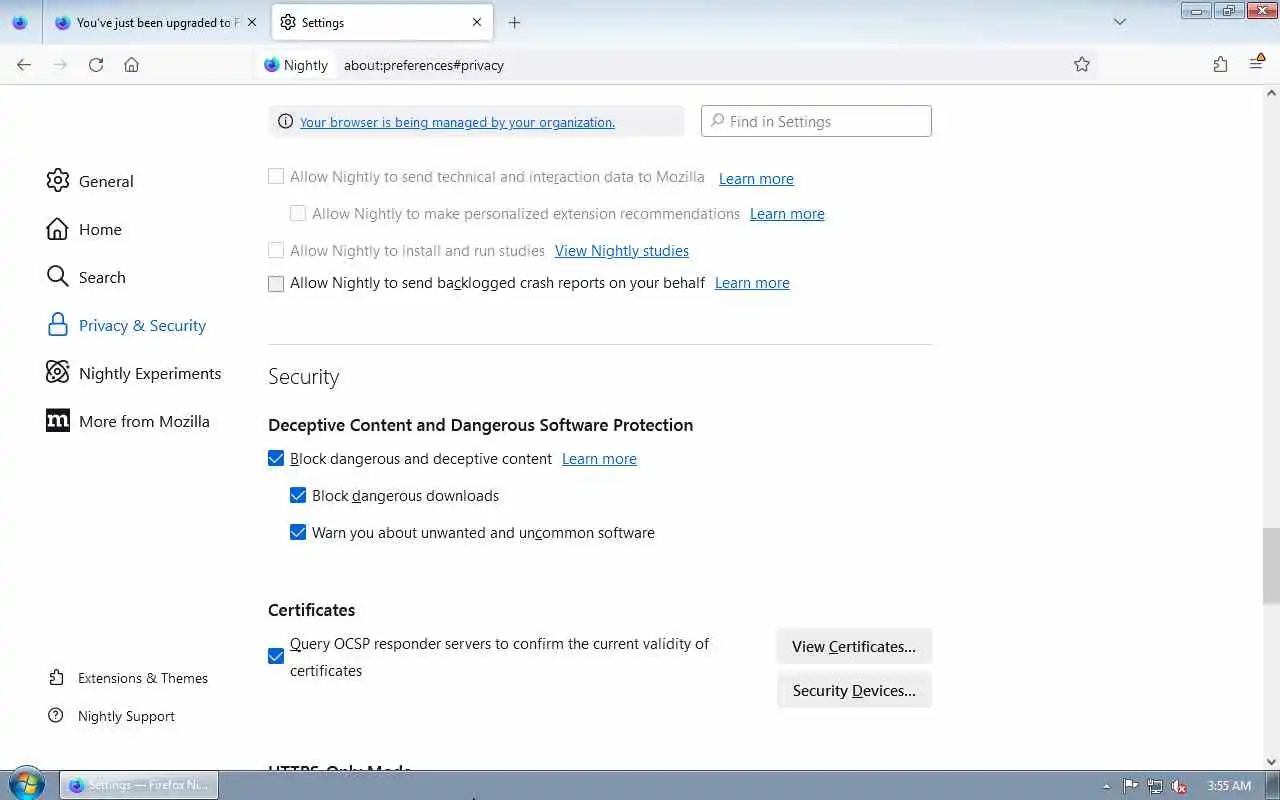Viewport: 1280px width, 800px height.
Task: Uncheck Block dangerous downloads
Action: 298,495
